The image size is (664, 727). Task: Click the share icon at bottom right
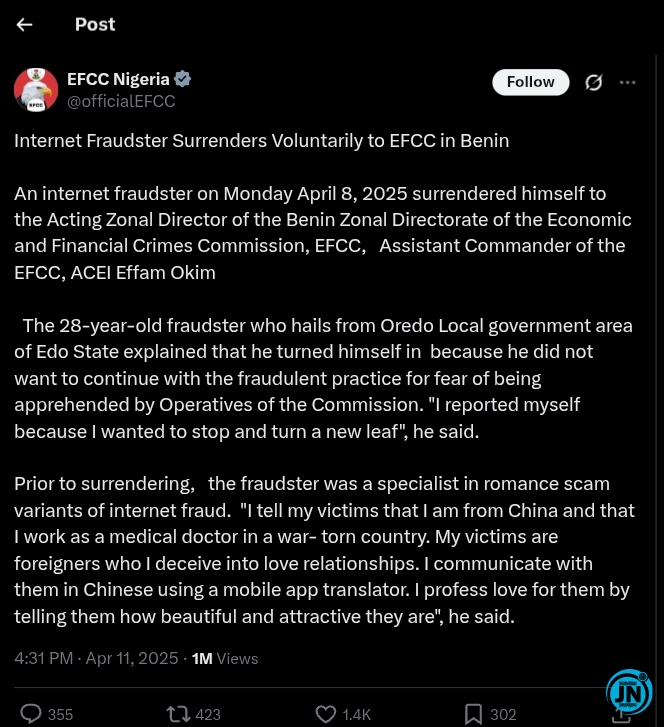tap(621, 716)
